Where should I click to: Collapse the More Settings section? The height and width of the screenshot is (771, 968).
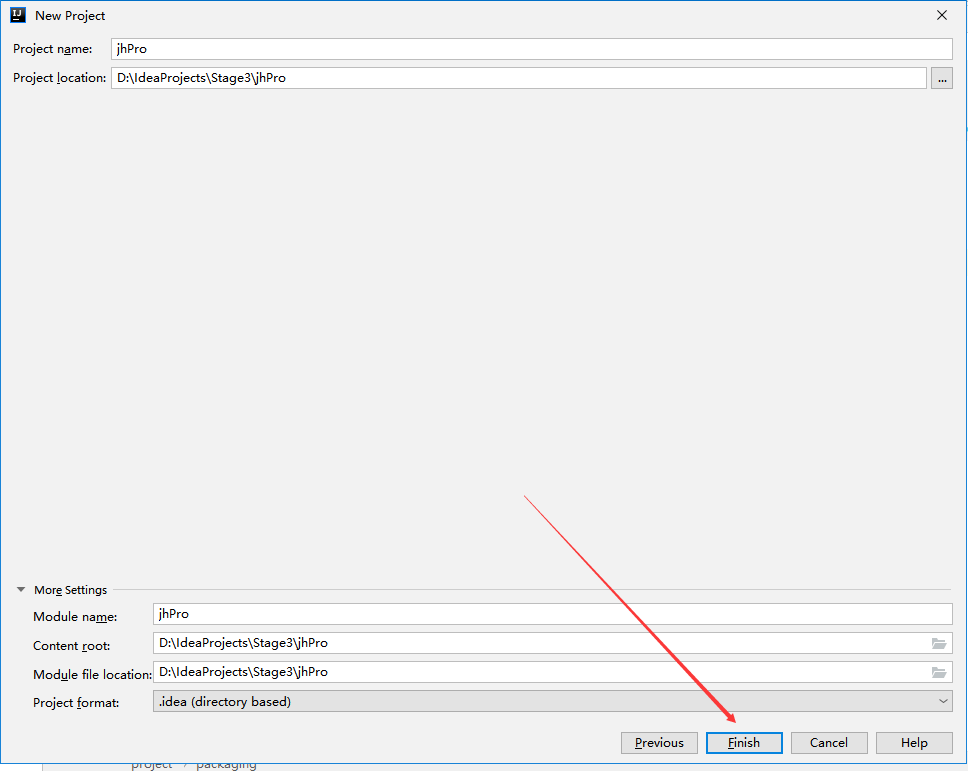pos(21,590)
